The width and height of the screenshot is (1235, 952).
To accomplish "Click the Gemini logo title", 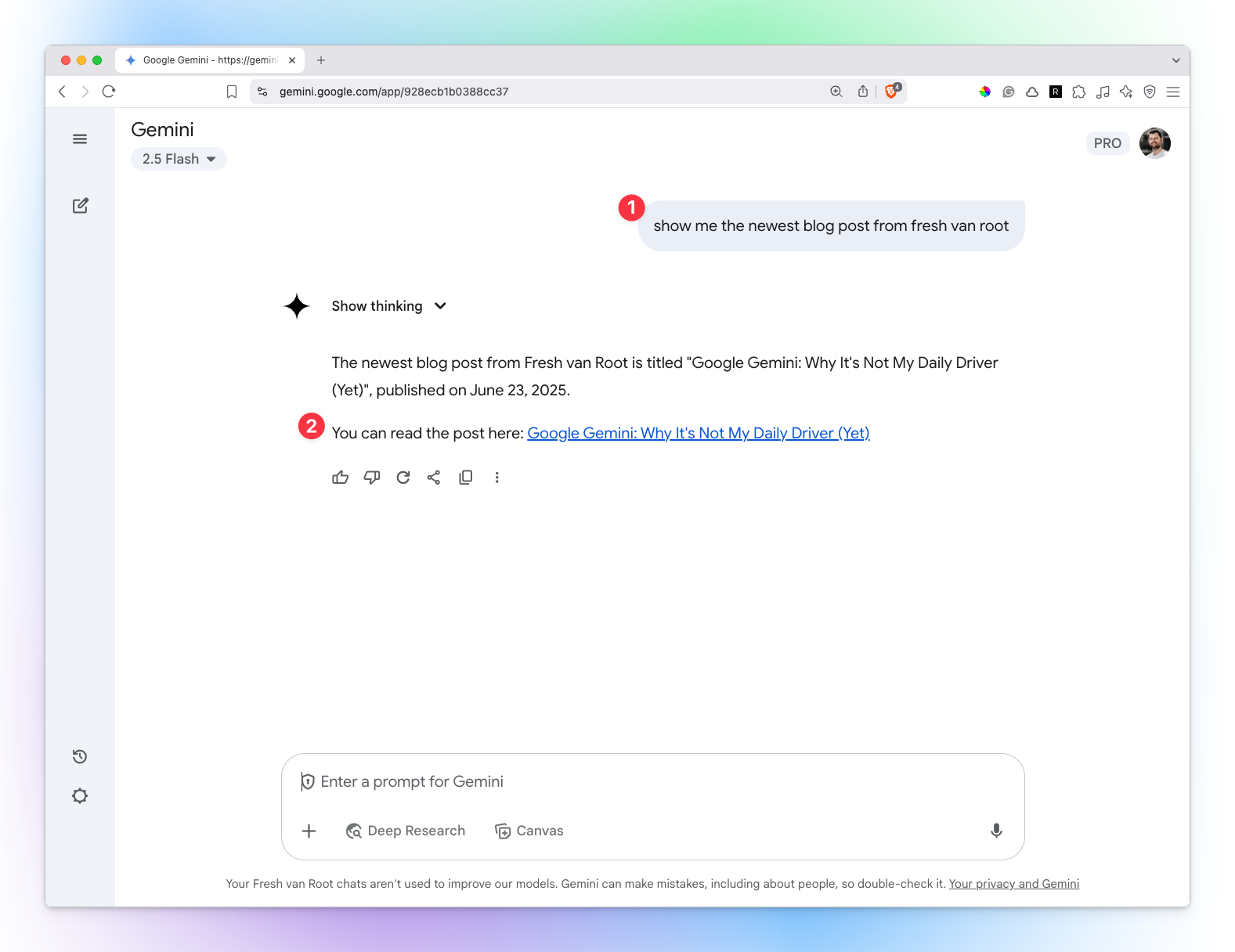I will tap(162, 130).
